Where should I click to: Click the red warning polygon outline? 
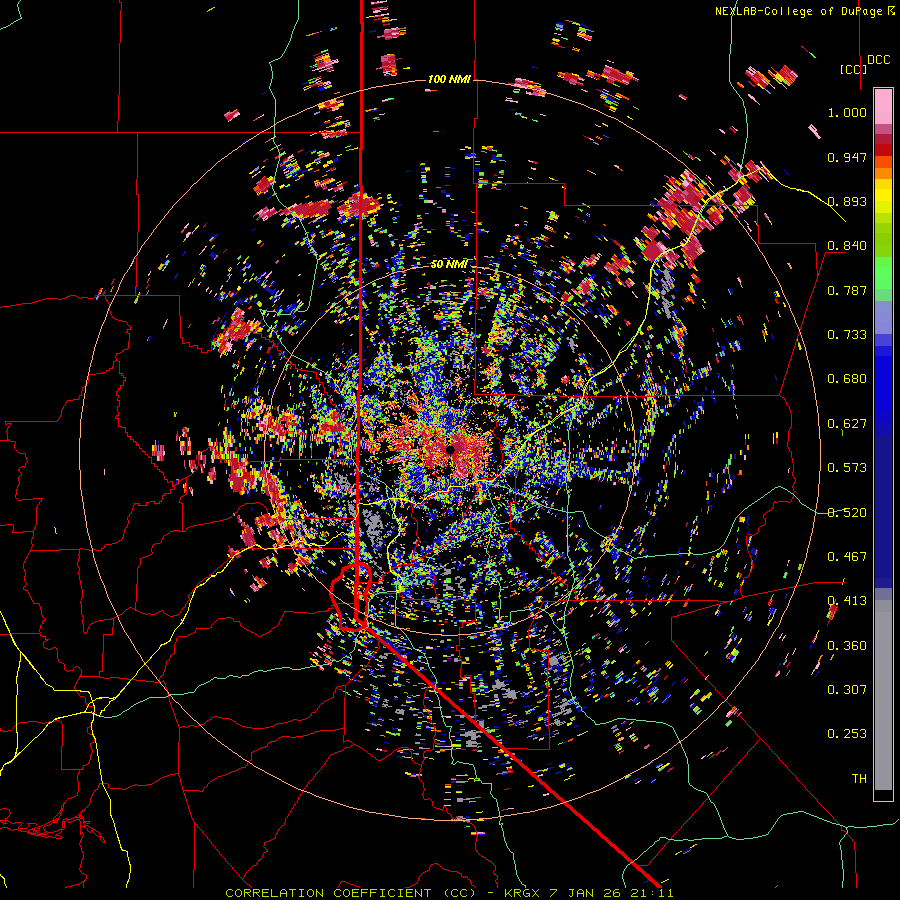click(351, 597)
